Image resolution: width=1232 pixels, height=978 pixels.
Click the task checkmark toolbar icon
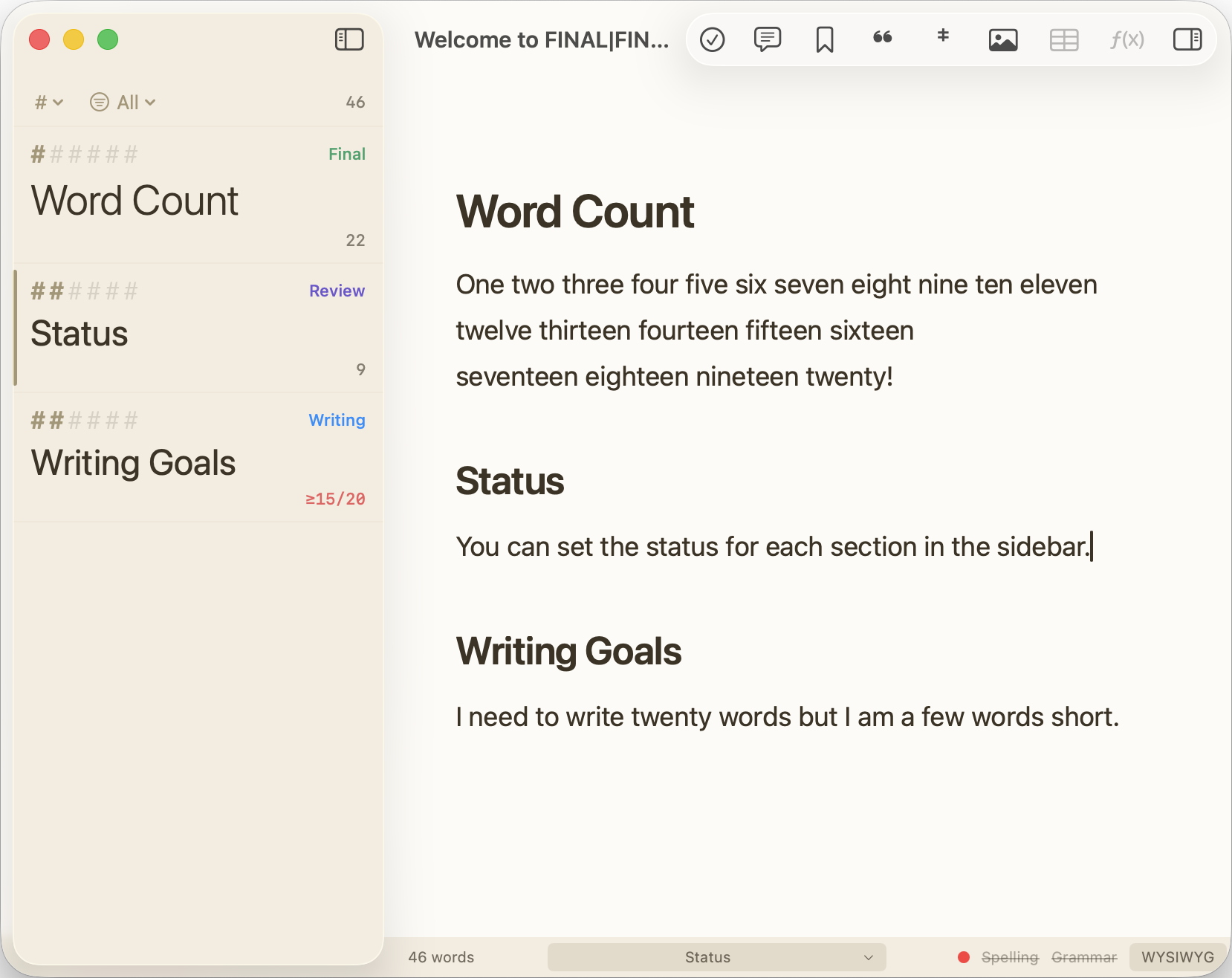(x=713, y=39)
